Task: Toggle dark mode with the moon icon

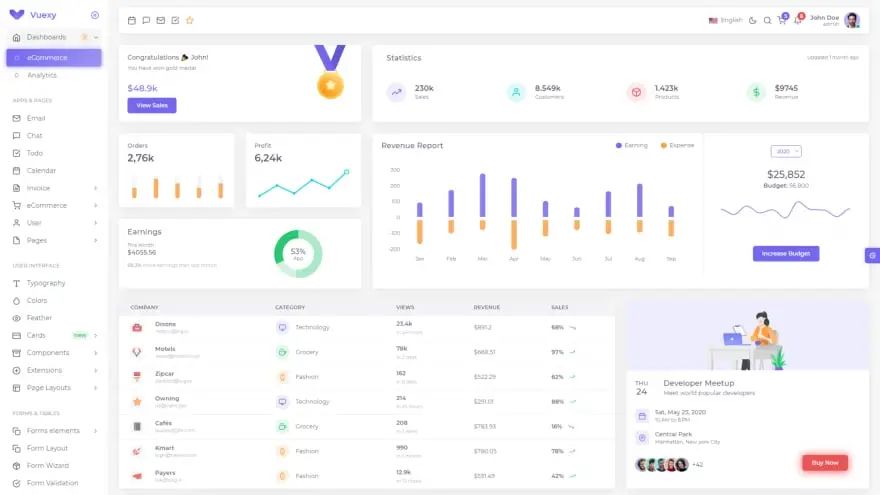Action: click(753, 20)
